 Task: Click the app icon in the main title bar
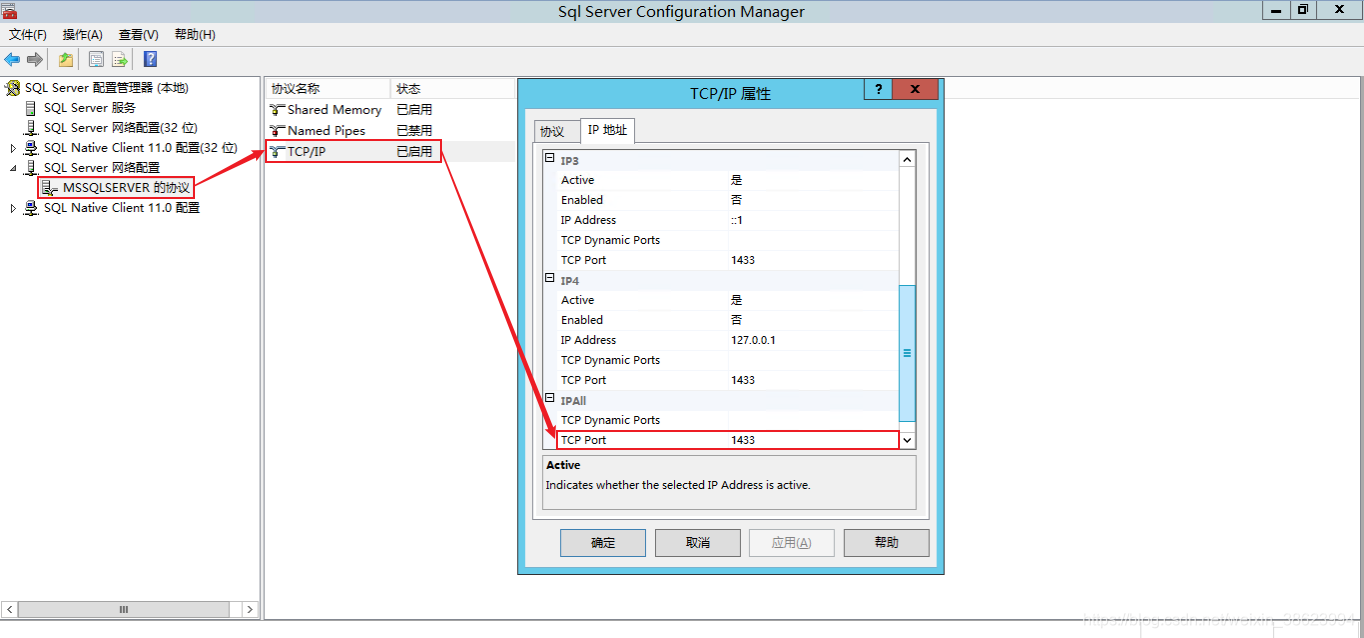coord(10,11)
